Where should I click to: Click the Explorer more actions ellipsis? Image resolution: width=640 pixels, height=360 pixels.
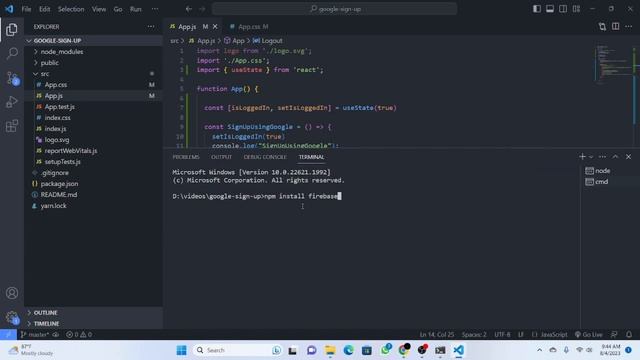pos(151,27)
